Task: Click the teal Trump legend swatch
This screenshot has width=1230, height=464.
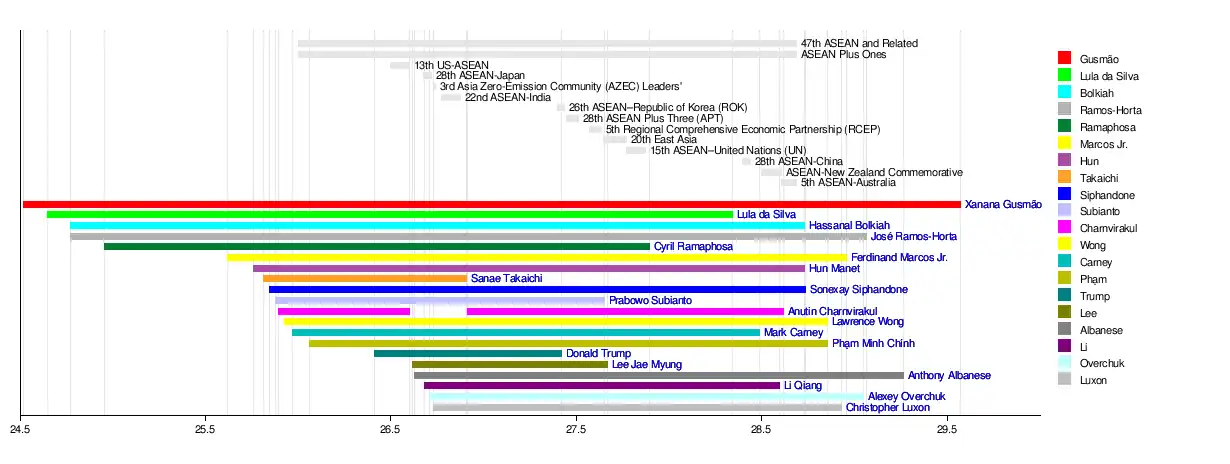Action: pos(1065,297)
